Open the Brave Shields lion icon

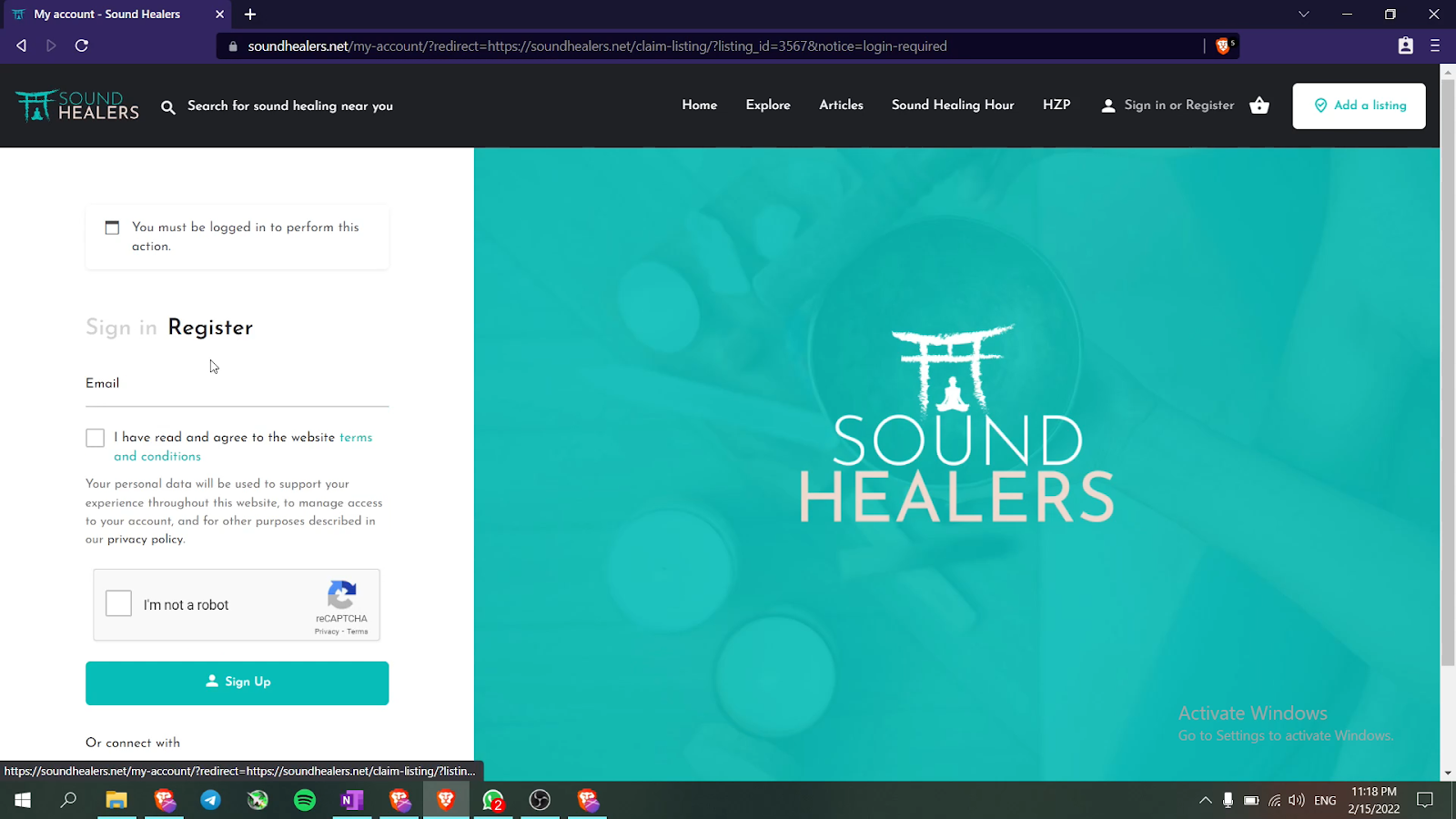pyautogui.click(x=1223, y=45)
